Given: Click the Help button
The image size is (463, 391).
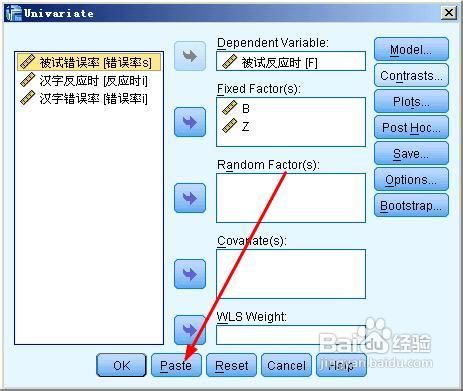Looking at the screenshot, I should [x=341, y=365].
